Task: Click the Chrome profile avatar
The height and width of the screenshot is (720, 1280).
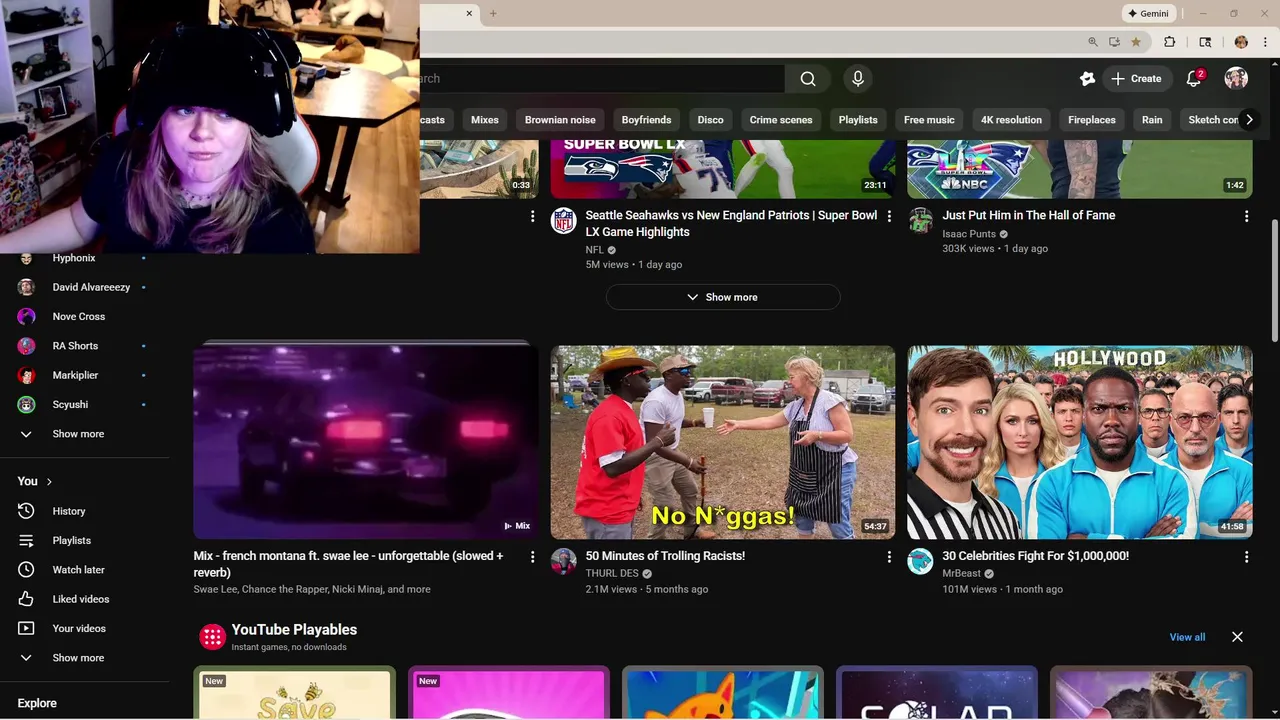Action: pyautogui.click(x=1241, y=42)
